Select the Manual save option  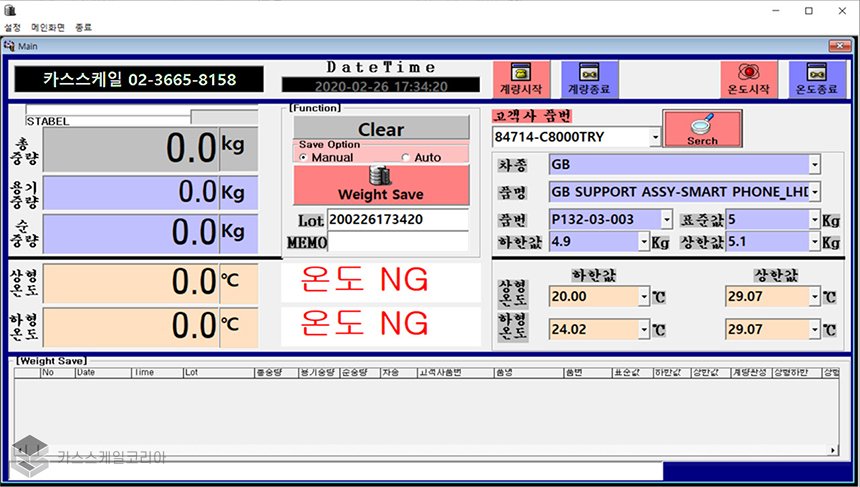pyautogui.click(x=304, y=158)
